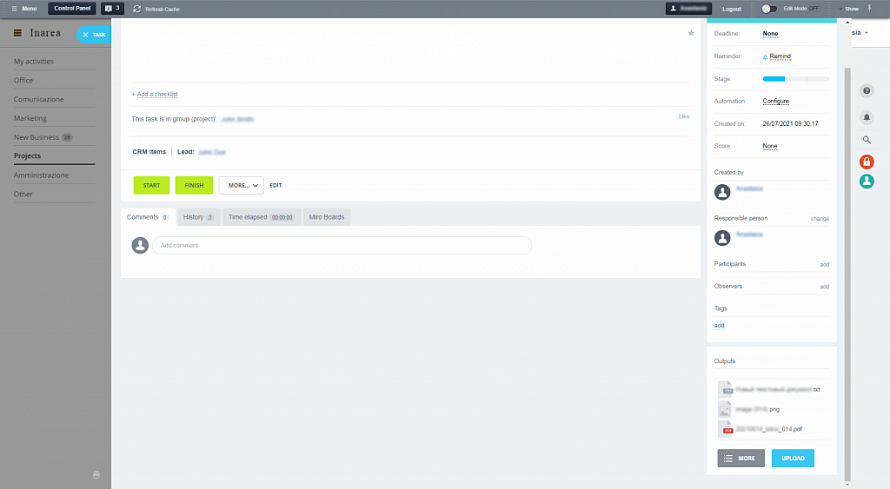Viewport: 890px width, 489px height.
Task: Open the Miro Boards tab
Action: click(x=327, y=217)
